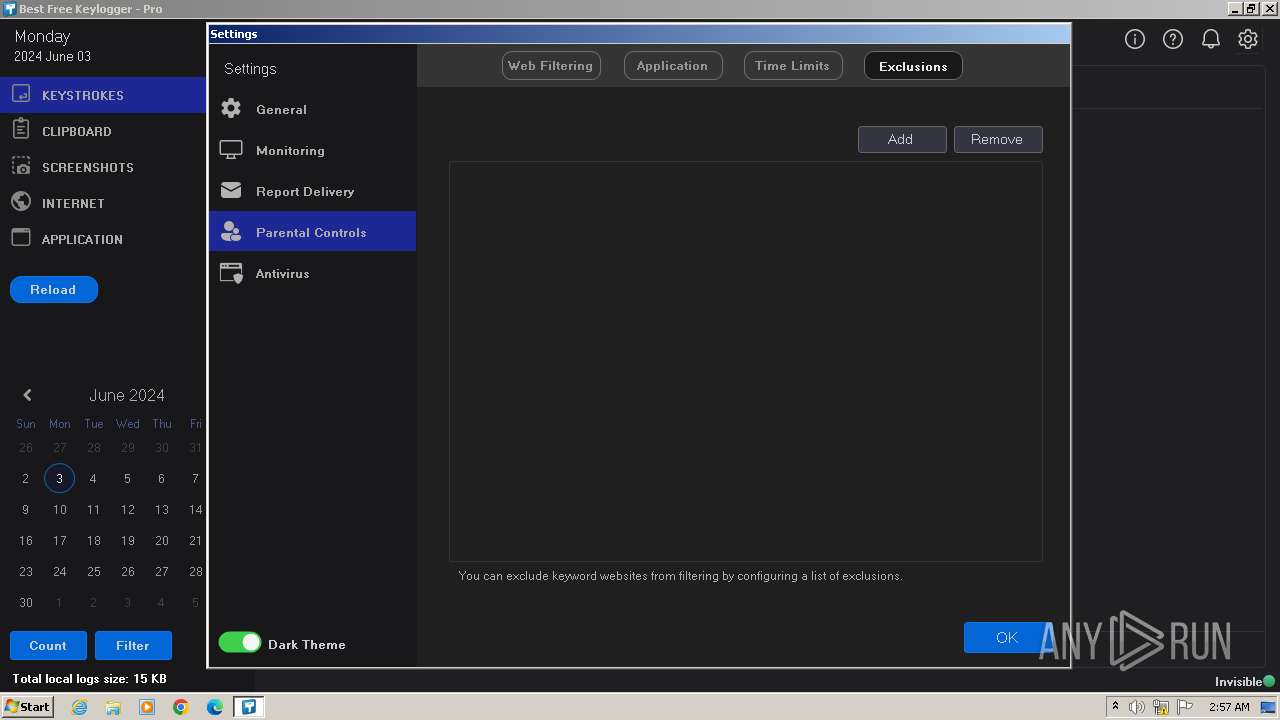Select the Monitoring monitor icon
Viewport: 1280px width, 720px height.
[x=231, y=150]
